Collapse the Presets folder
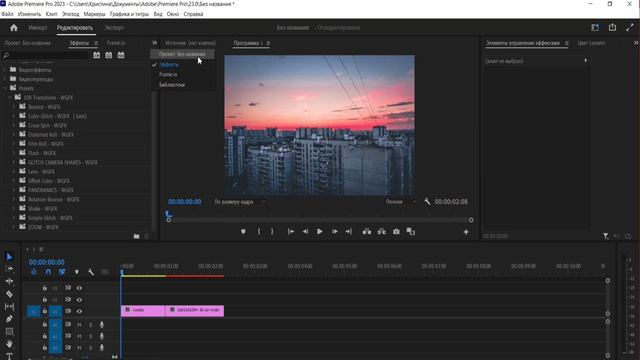Screen dimensions: 640x360 (5, 88)
